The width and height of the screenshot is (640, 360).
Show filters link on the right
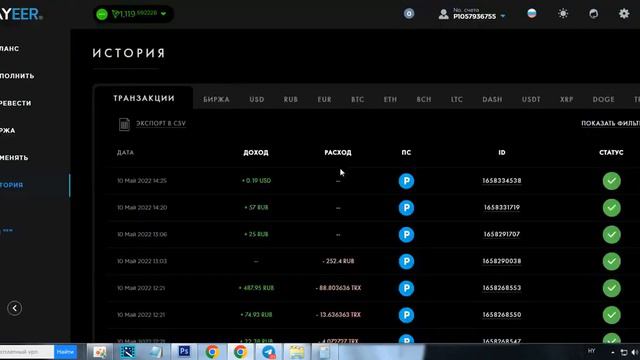(x=611, y=123)
